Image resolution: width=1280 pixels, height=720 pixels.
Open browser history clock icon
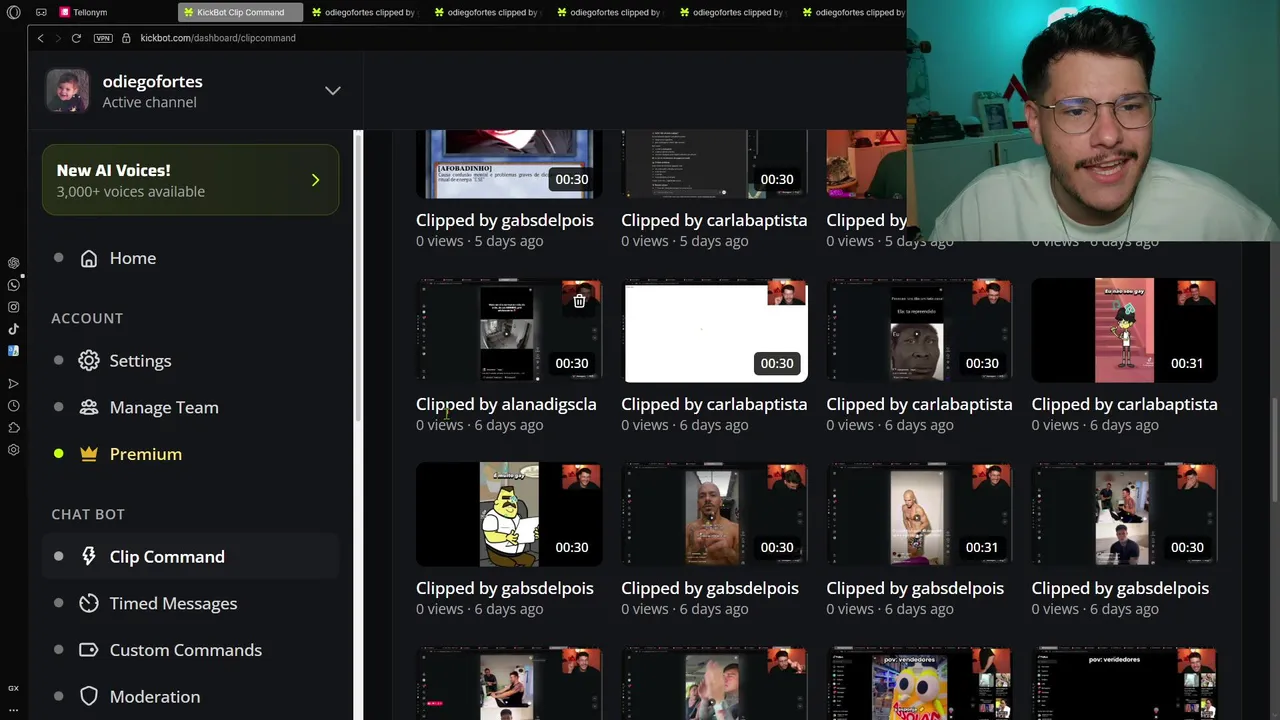(13, 405)
